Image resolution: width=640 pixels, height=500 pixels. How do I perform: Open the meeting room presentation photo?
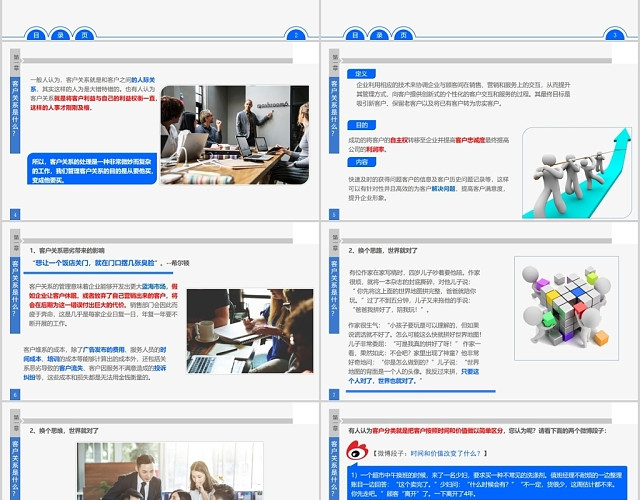click(235, 135)
